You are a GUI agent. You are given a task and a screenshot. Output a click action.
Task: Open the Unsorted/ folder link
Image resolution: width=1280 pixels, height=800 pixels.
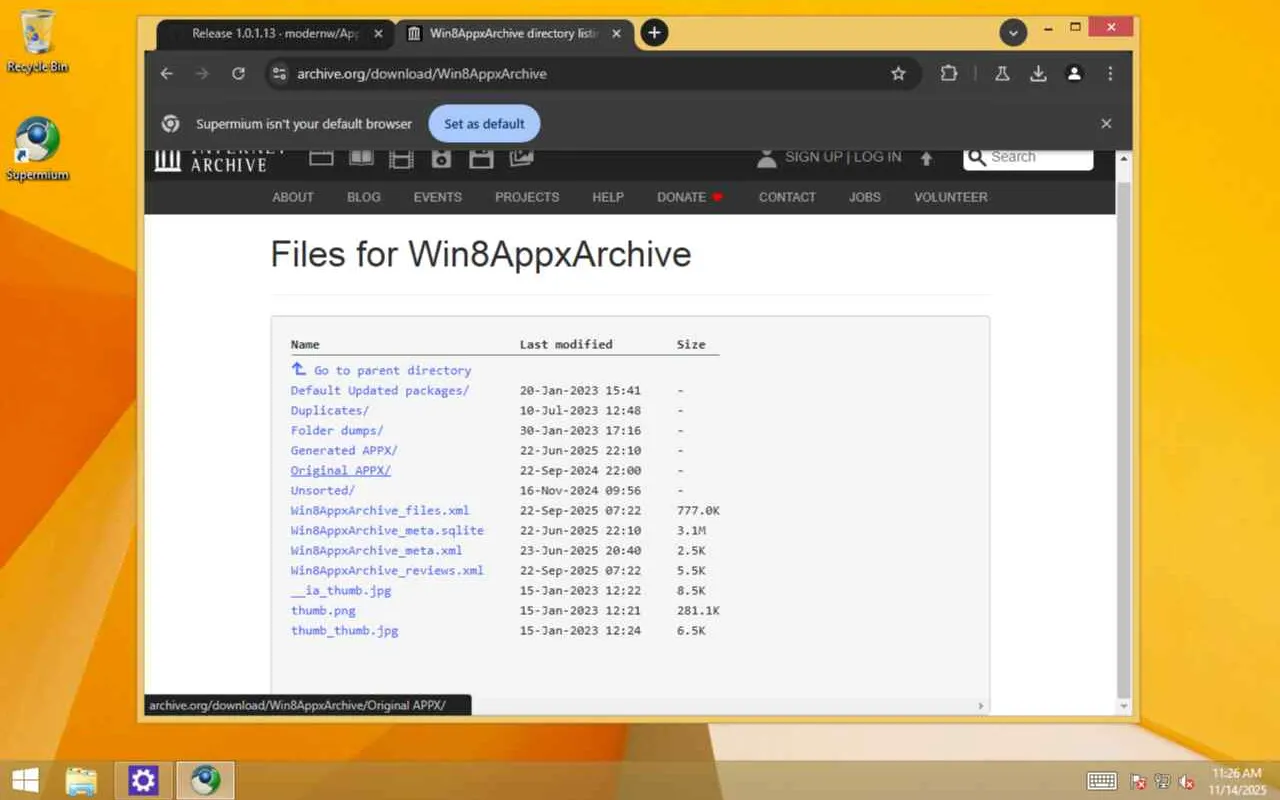(x=323, y=490)
